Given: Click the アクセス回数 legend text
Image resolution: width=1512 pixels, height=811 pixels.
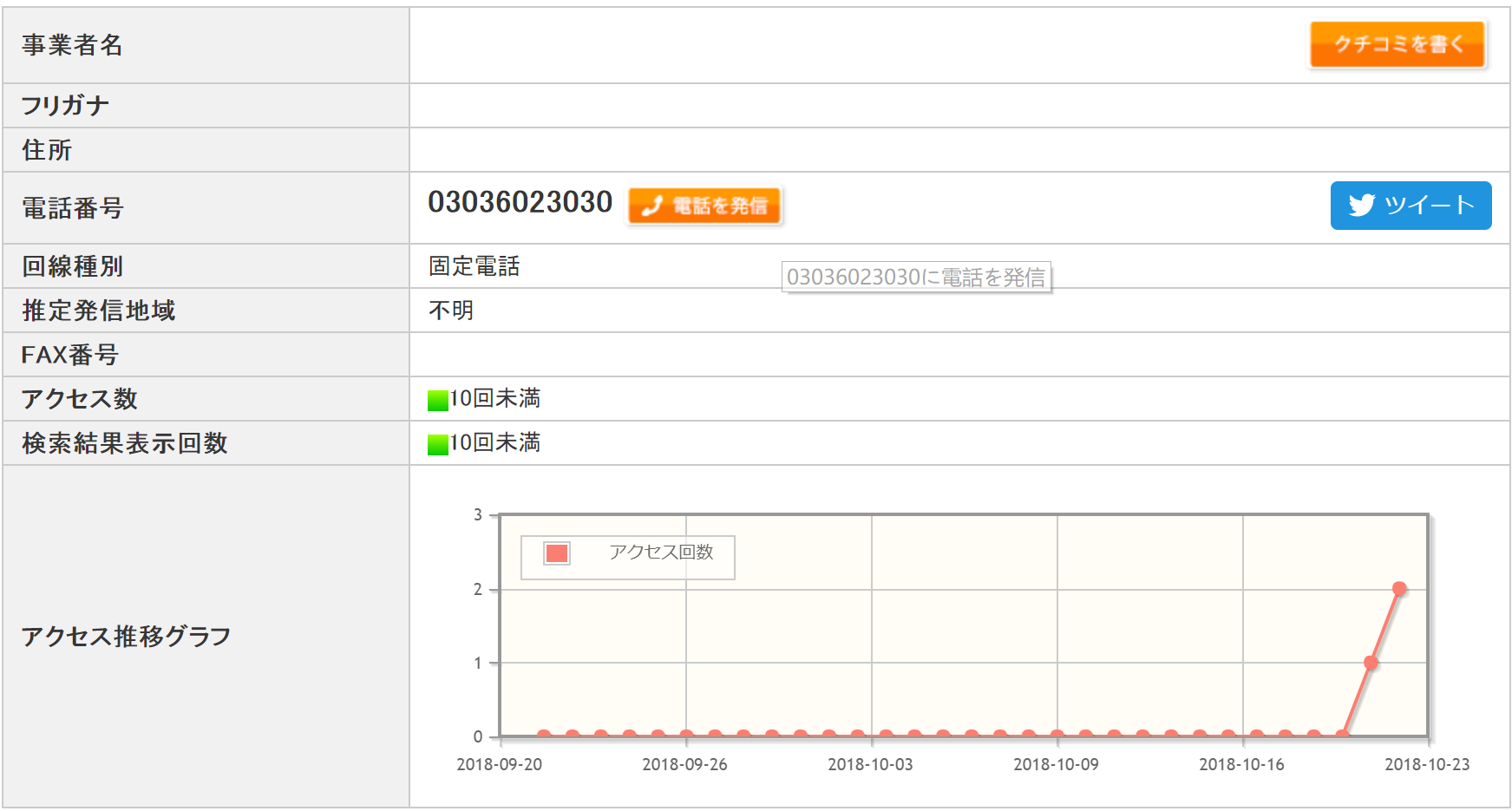Looking at the screenshot, I should (661, 553).
